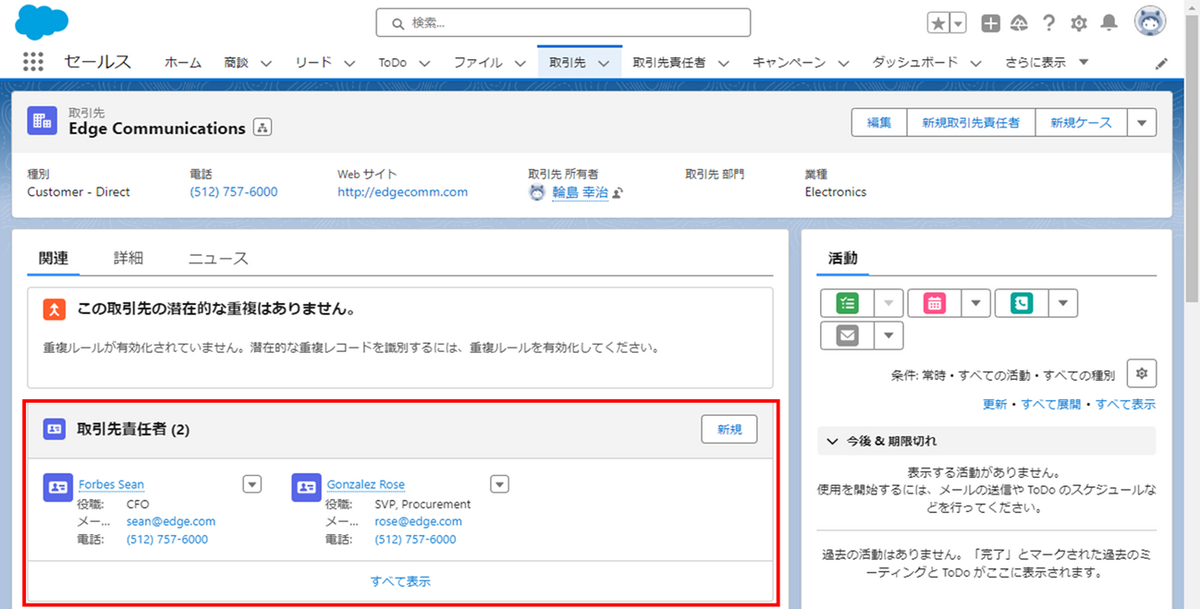Click the rose@edge.com email link

[x=418, y=521]
